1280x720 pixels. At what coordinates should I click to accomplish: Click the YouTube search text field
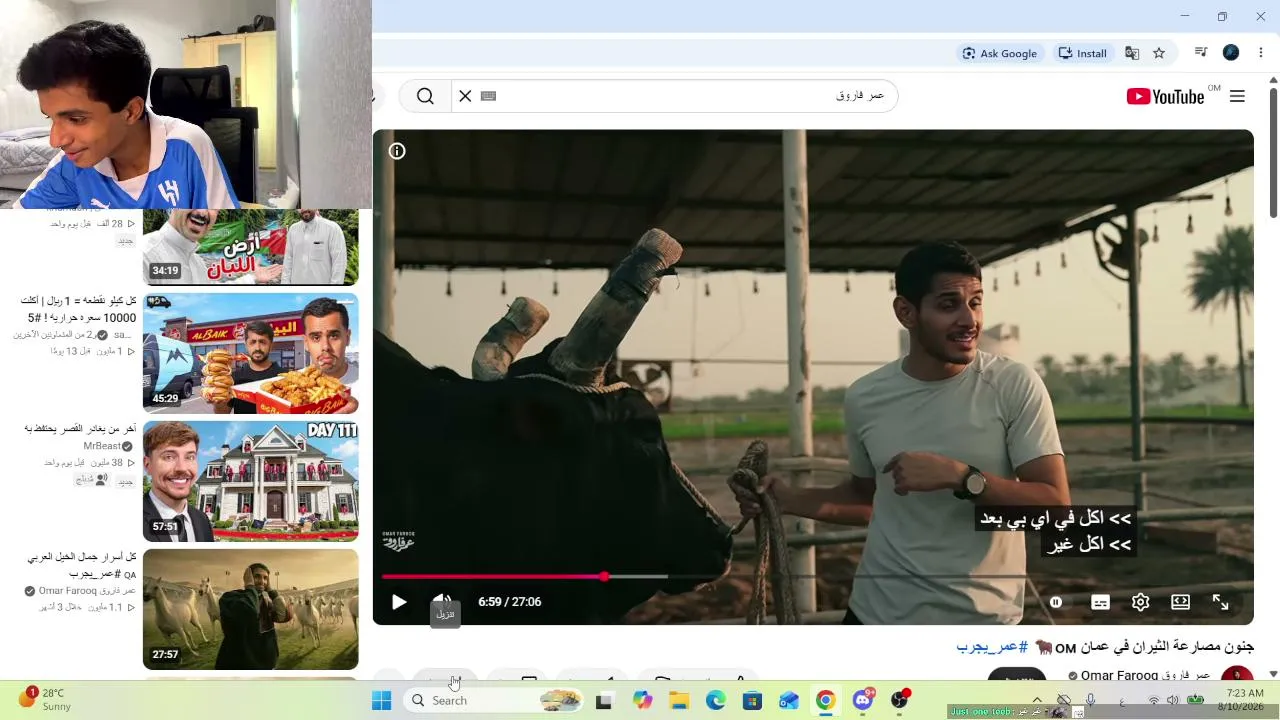690,96
